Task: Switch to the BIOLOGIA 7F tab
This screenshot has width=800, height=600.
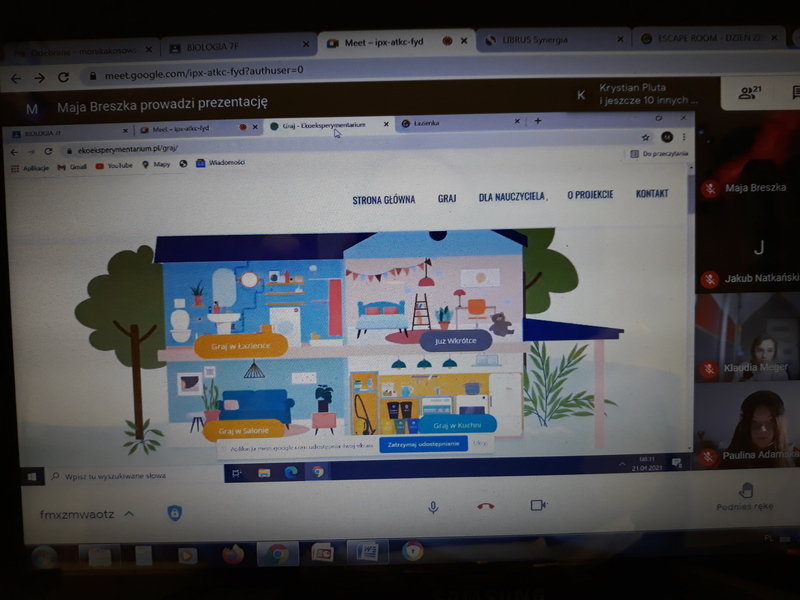Action: click(230, 46)
